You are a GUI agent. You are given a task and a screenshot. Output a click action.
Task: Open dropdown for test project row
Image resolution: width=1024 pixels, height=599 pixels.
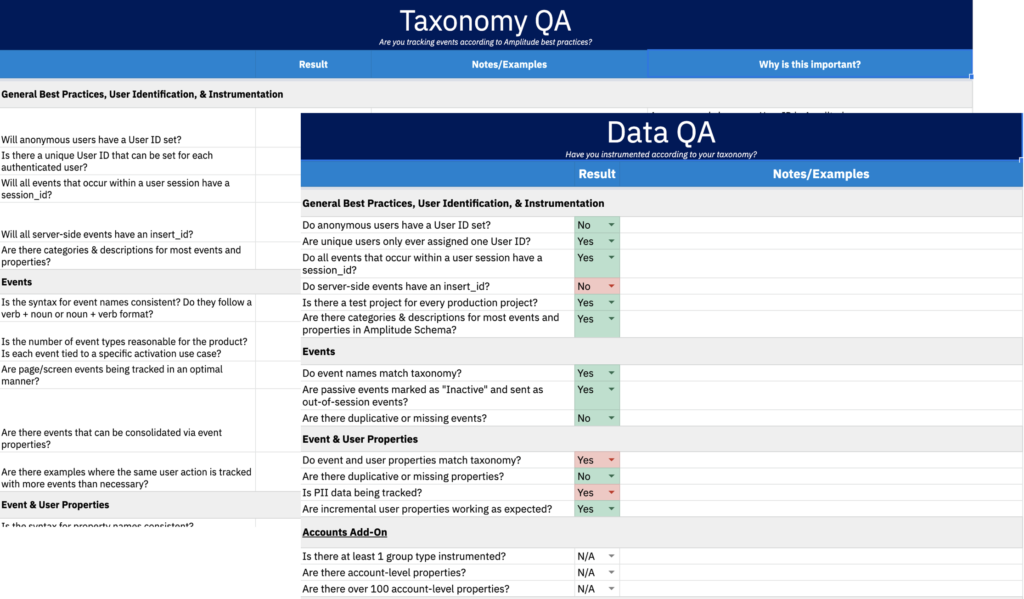click(x=611, y=302)
